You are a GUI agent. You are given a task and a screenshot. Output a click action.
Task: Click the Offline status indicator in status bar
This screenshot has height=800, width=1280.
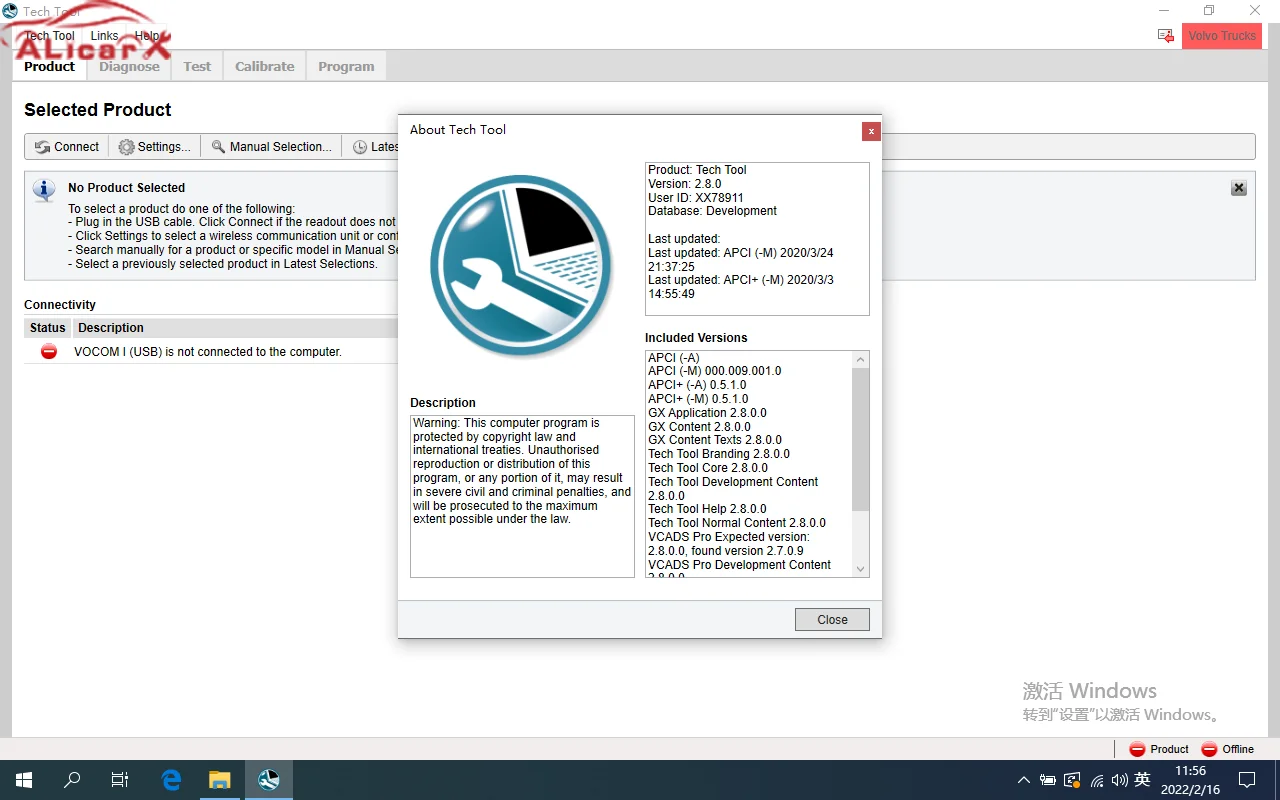tap(1227, 749)
